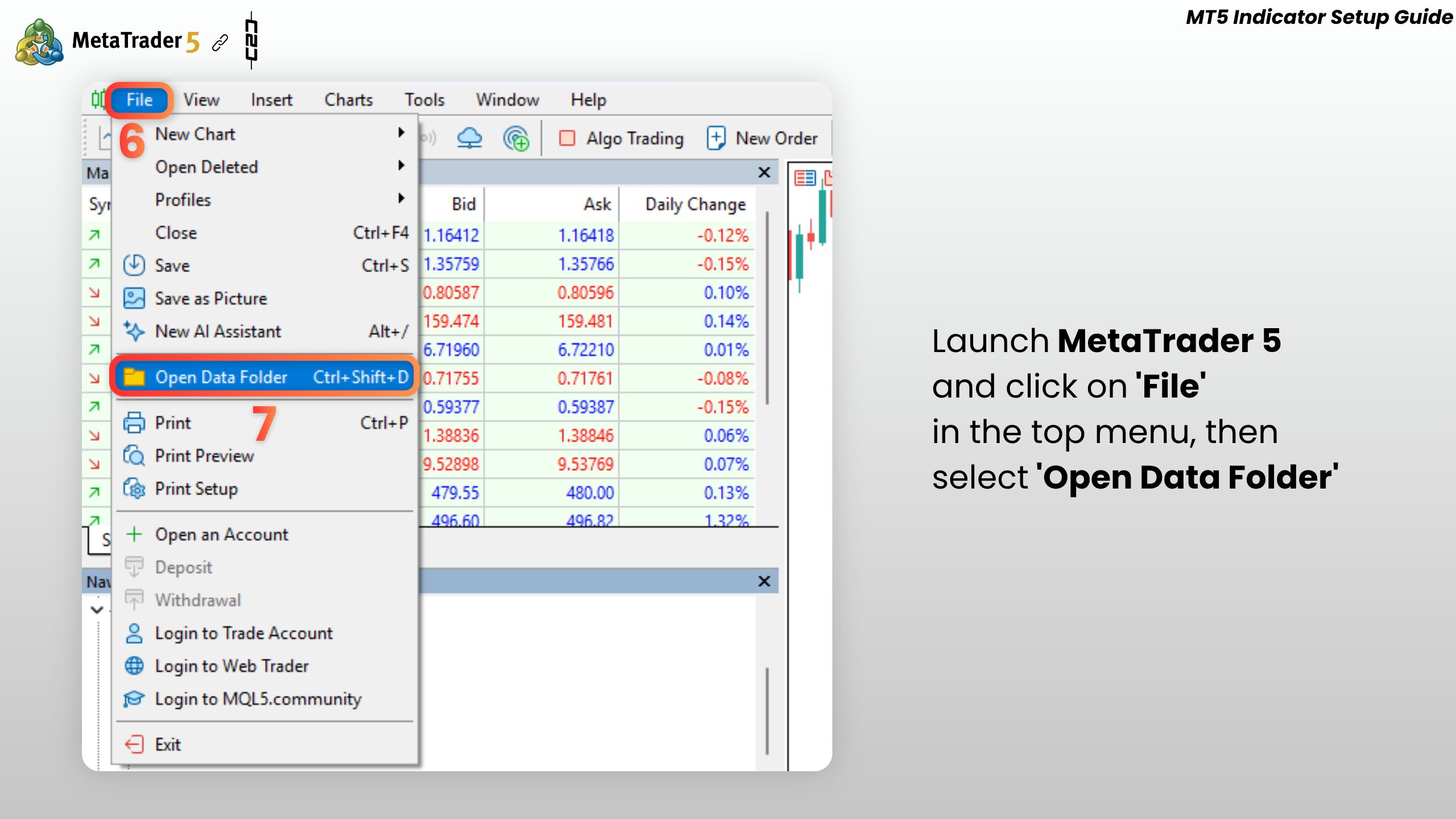Click the MetaTrader 5 logo
Image resolution: width=1456 pixels, height=819 pixels.
point(108,41)
